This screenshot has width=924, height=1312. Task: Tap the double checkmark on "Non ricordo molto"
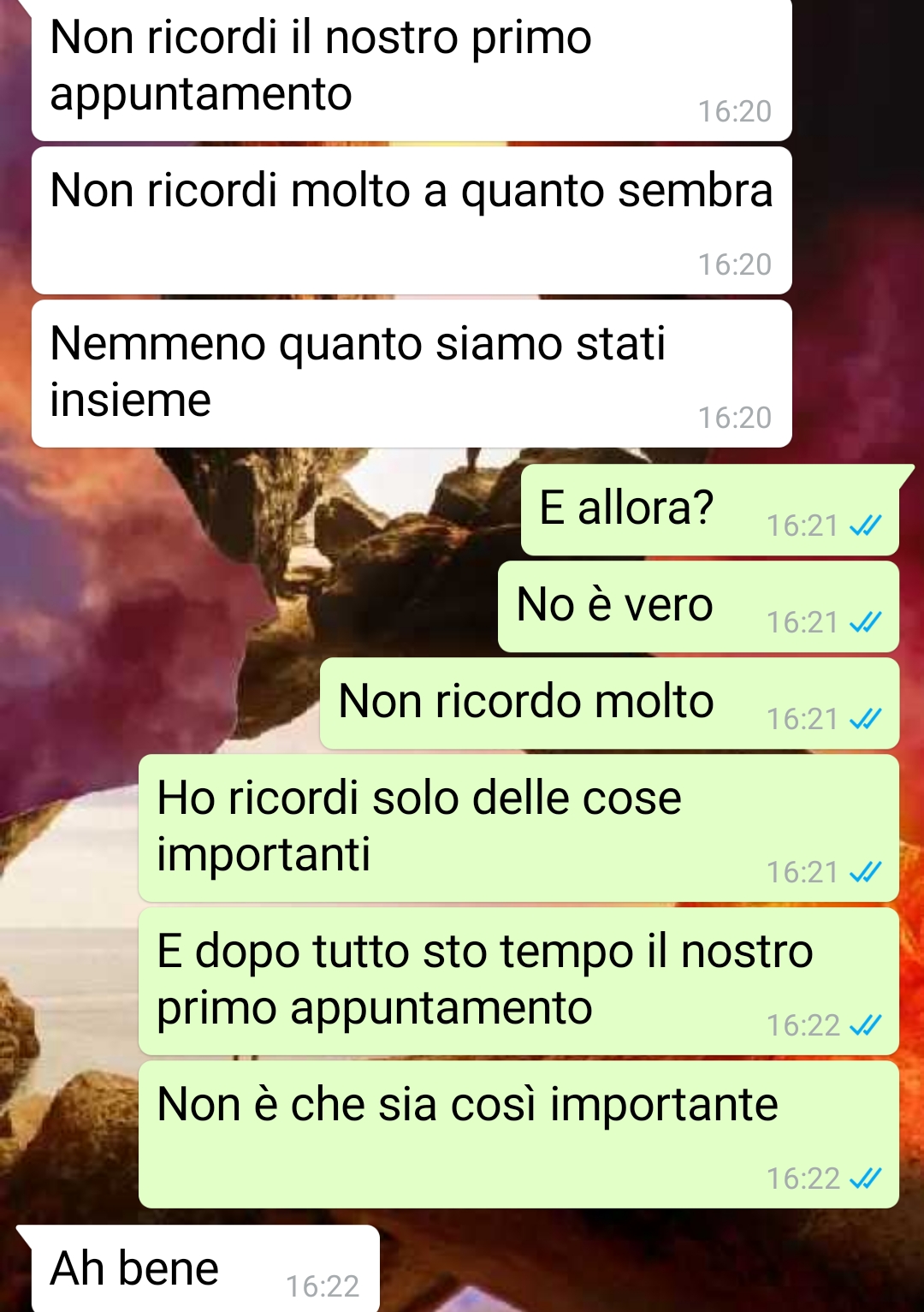pyautogui.click(x=865, y=719)
